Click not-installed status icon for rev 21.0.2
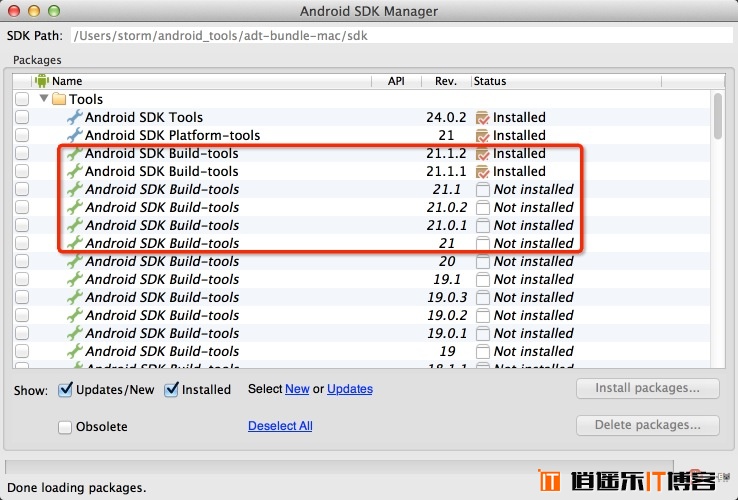This screenshot has height=500, width=738. tap(482, 207)
